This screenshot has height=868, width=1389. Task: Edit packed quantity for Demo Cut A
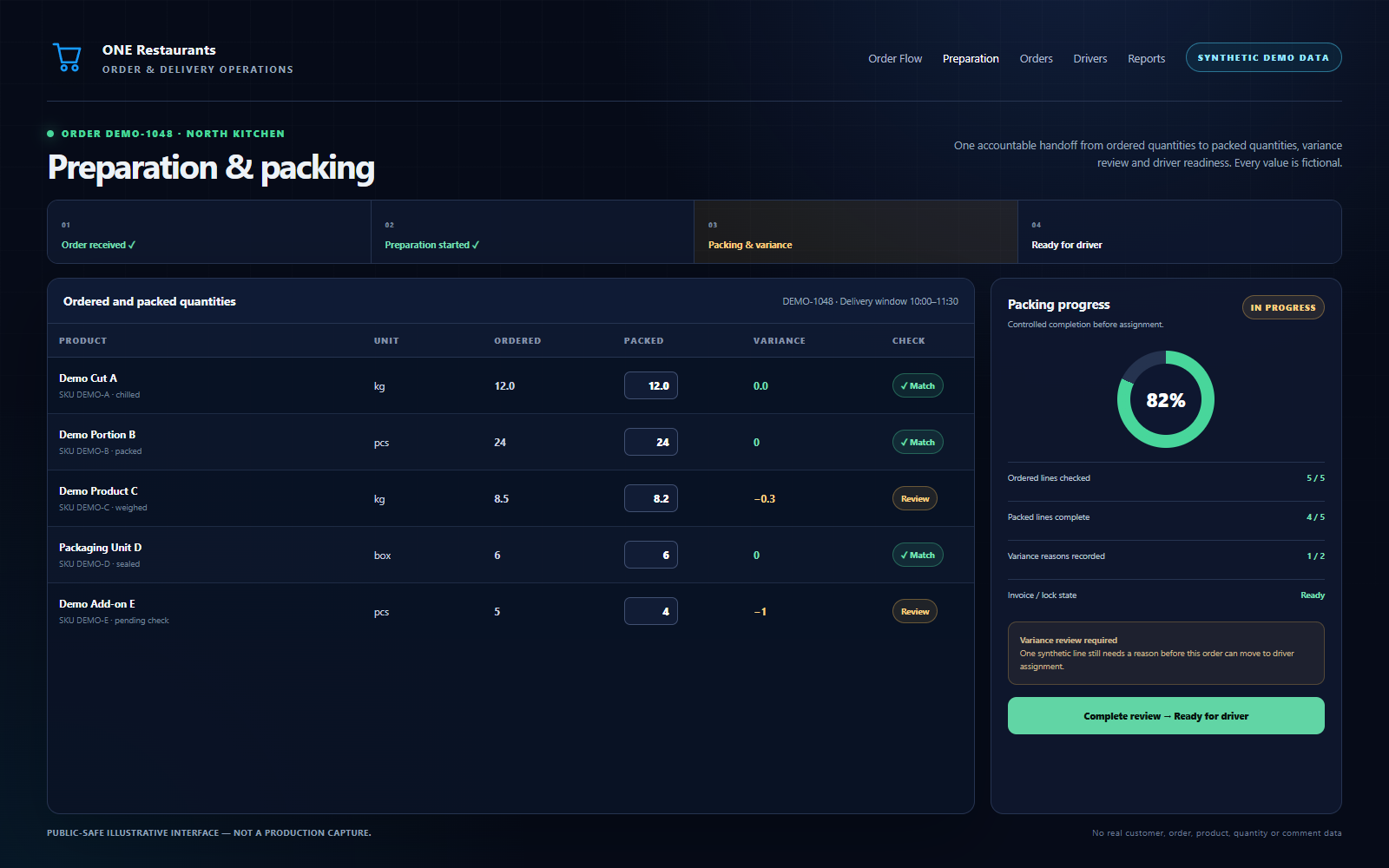pyautogui.click(x=651, y=385)
